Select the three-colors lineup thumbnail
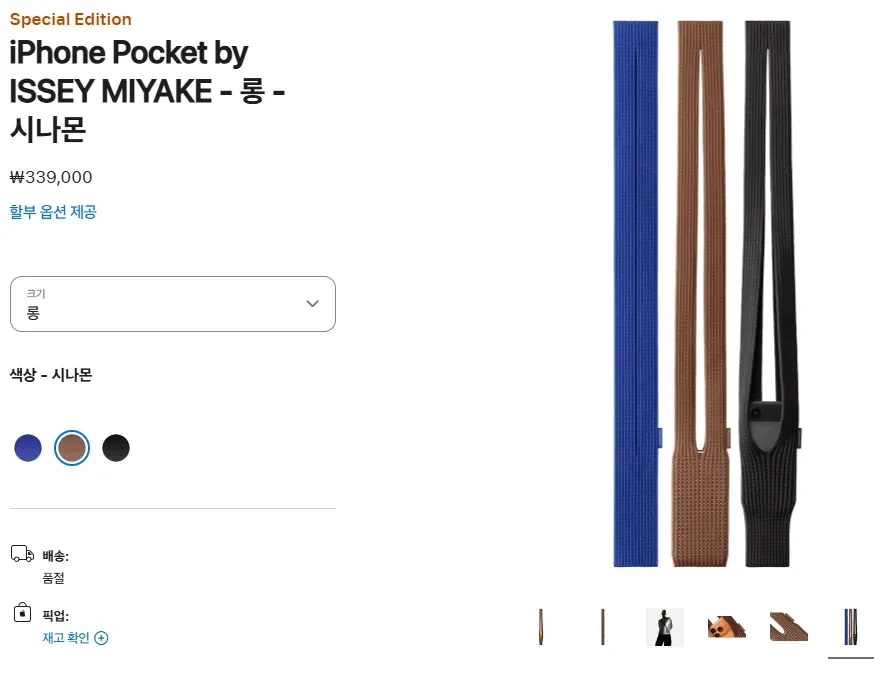 pos(850,627)
